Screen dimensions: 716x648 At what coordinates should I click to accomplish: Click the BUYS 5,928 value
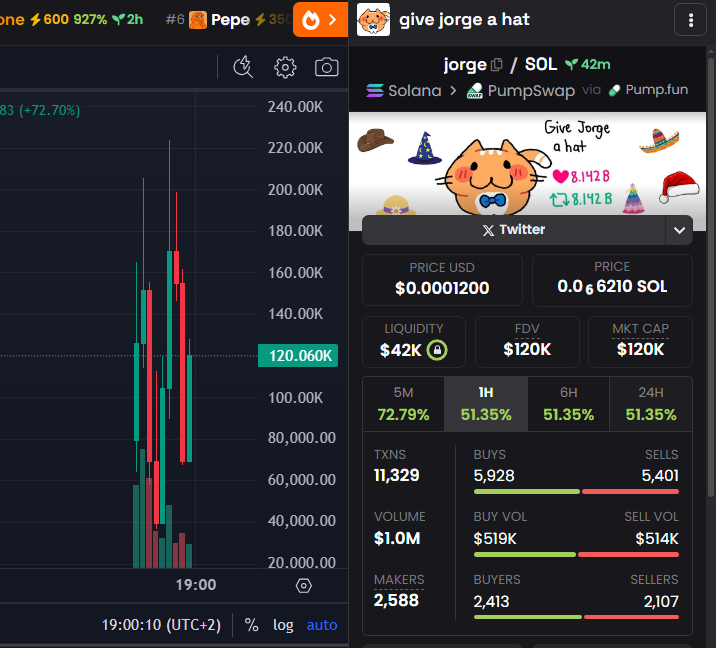494,476
